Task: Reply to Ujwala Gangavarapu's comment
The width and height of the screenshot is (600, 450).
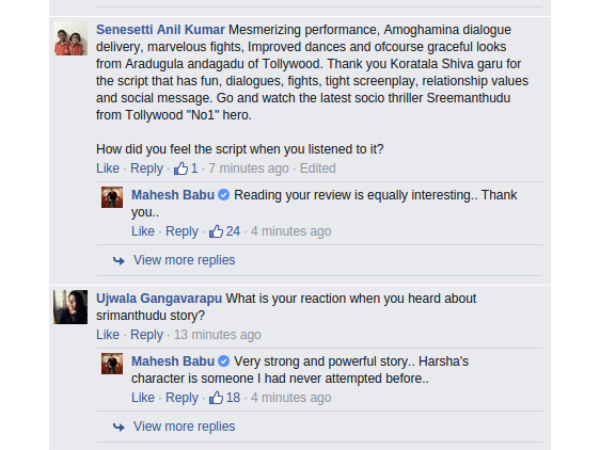Action: pyautogui.click(x=146, y=335)
